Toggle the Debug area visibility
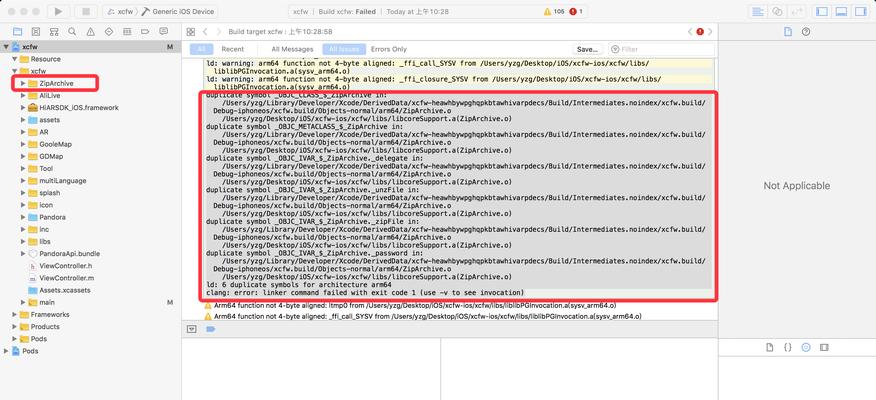 pyautogui.click(x=841, y=11)
